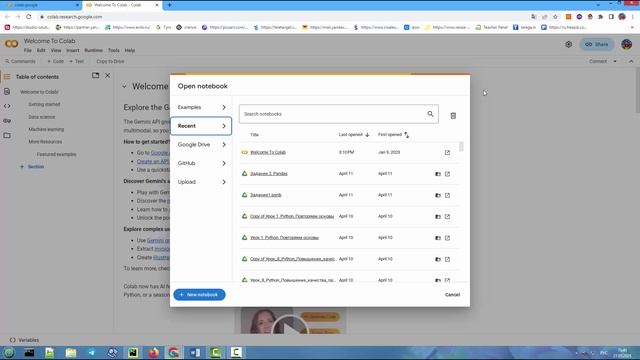Open Table of contents sidebar icon

[x=7, y=77]
